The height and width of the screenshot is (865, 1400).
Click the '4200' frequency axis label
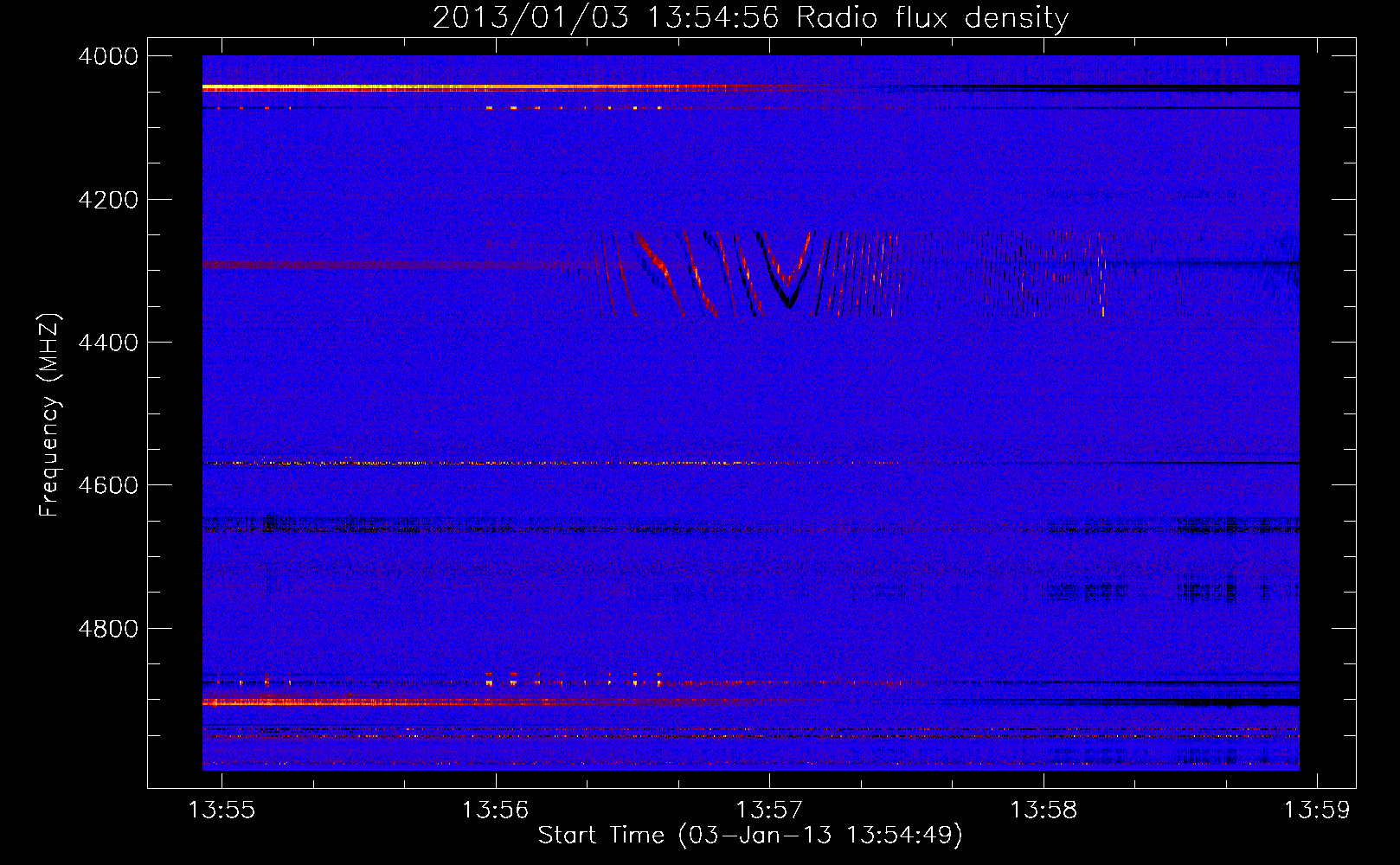click(x=108, y=199)
